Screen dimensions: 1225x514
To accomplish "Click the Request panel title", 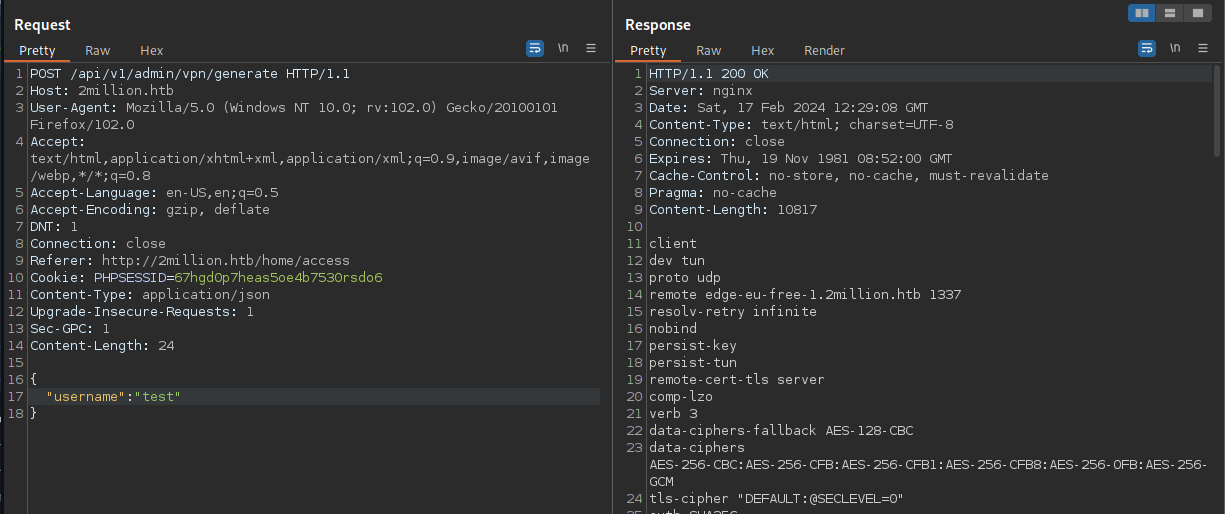I will pos(42,24).
